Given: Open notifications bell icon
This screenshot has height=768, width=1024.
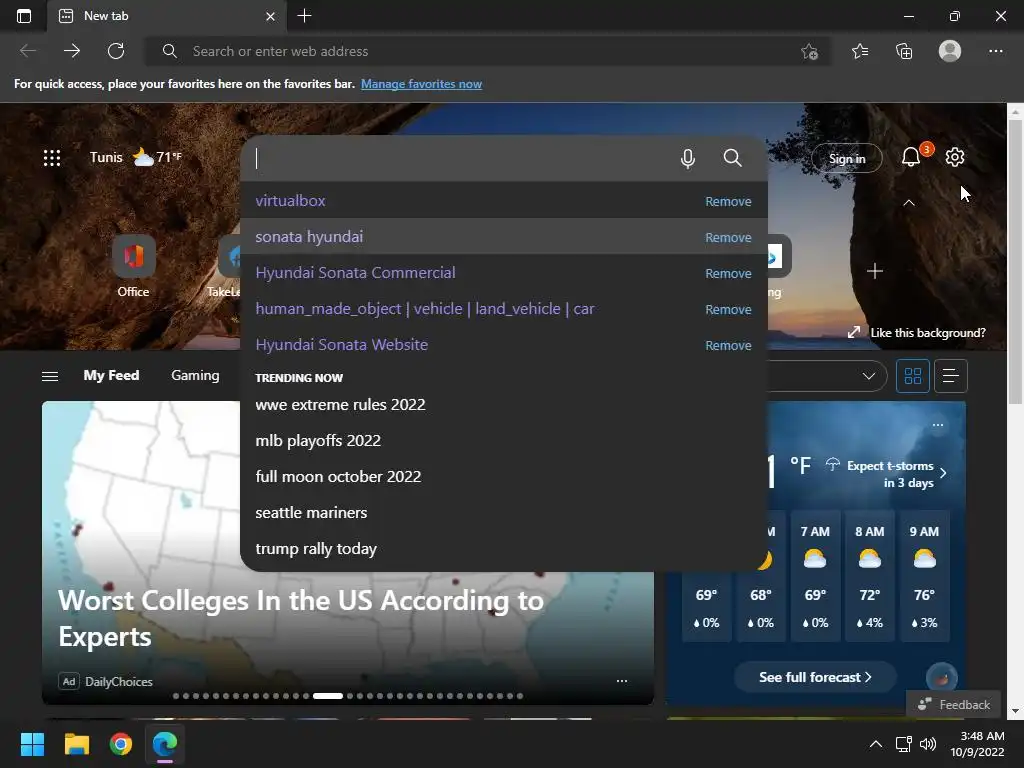Looking at the screenshot, I should click(911, 157).
